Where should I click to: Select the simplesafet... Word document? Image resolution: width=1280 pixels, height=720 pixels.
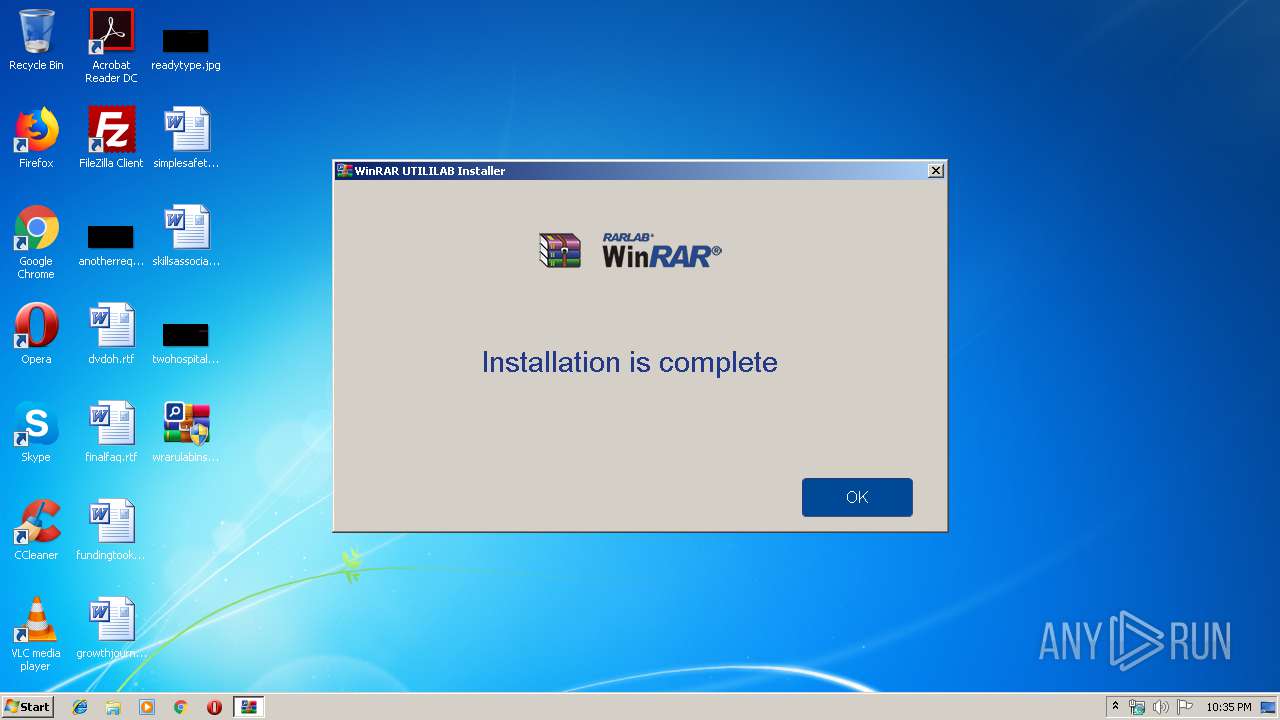(x=186, y=138)
